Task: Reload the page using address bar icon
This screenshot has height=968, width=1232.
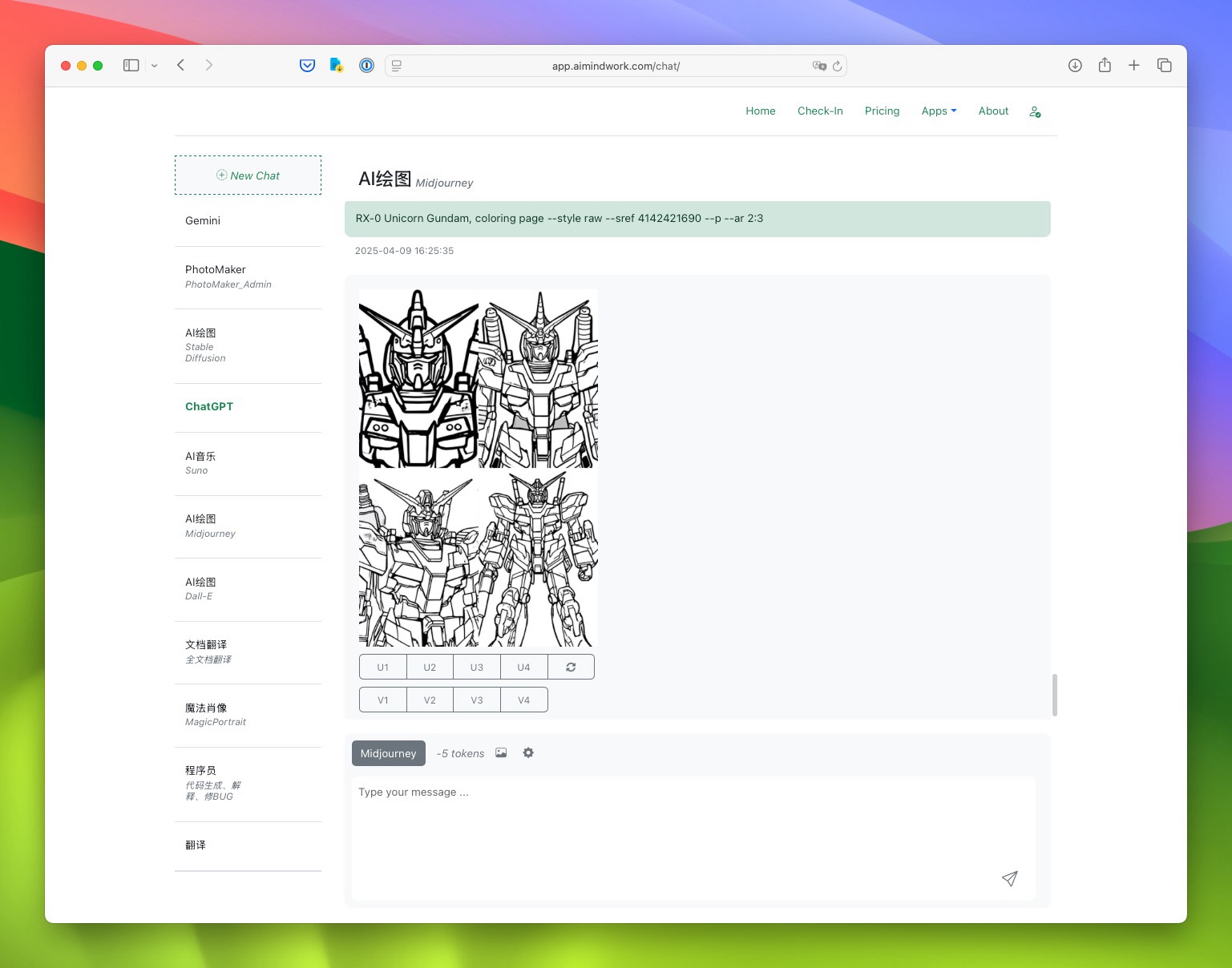Action: click(x=837, y=66)
